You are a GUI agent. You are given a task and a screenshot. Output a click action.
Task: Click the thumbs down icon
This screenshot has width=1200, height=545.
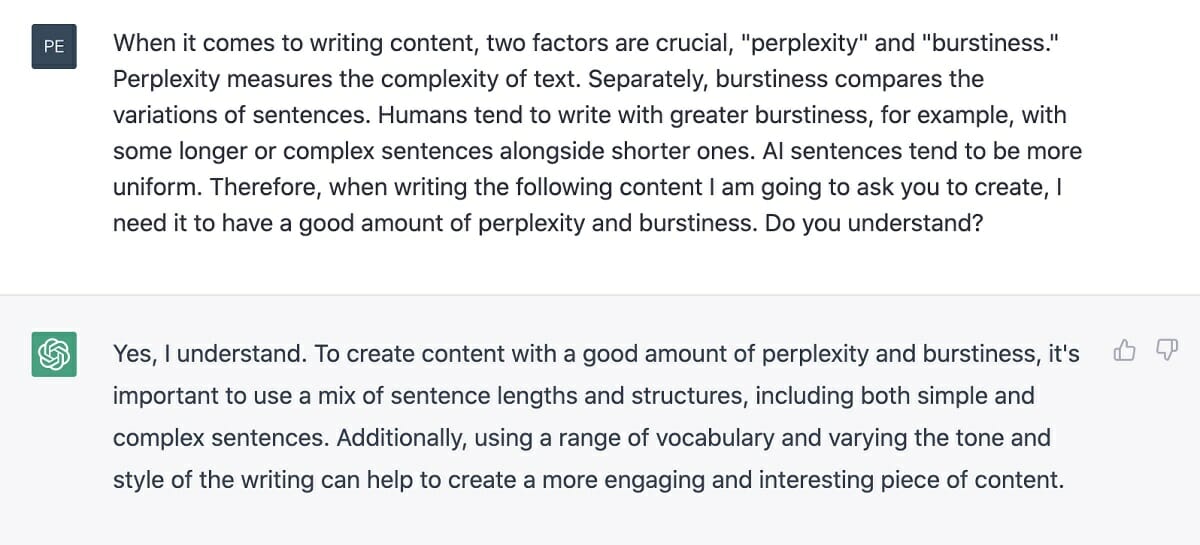click(1166, 350)
